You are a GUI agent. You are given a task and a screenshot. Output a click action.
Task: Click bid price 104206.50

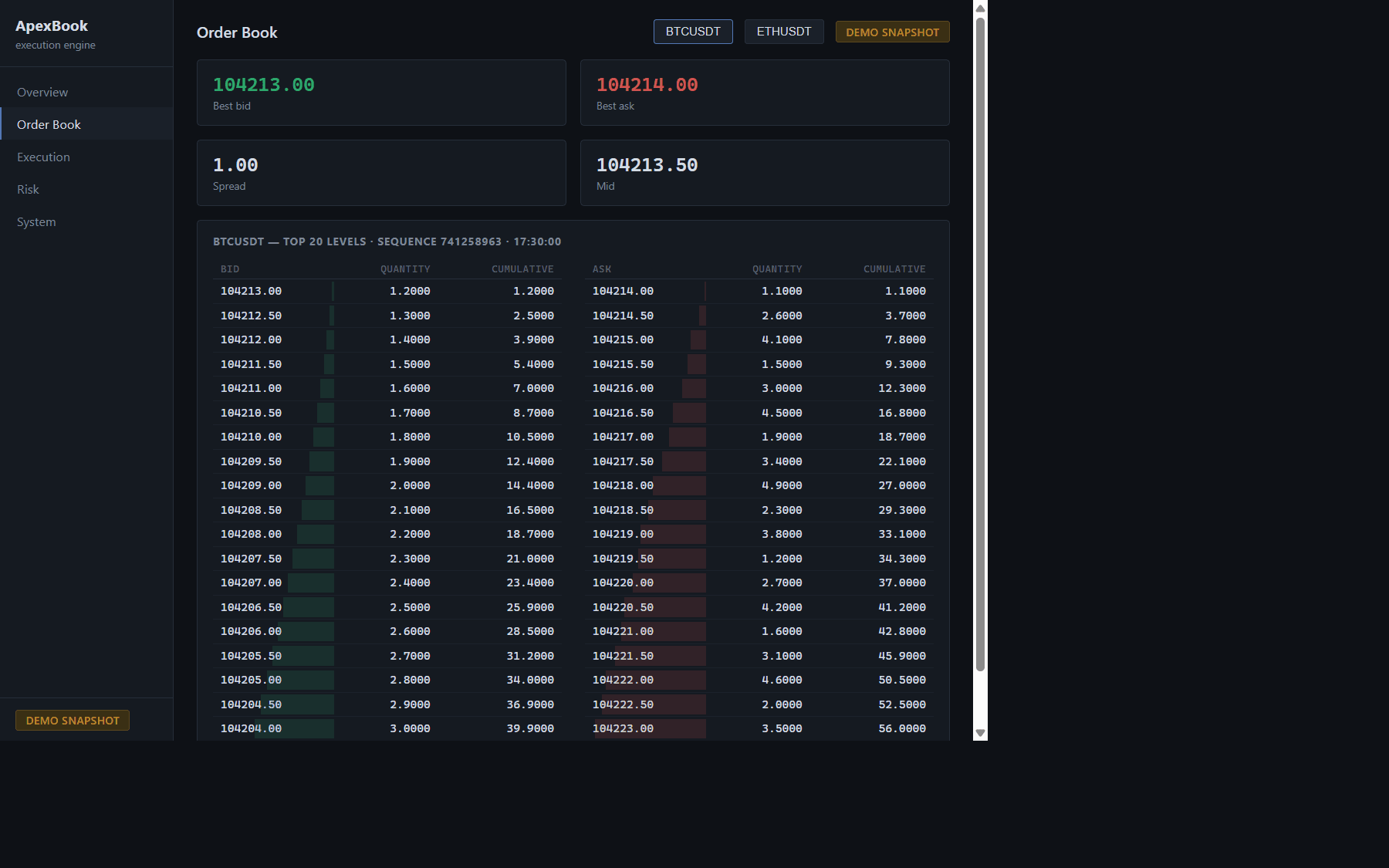(x=251, y=607)
